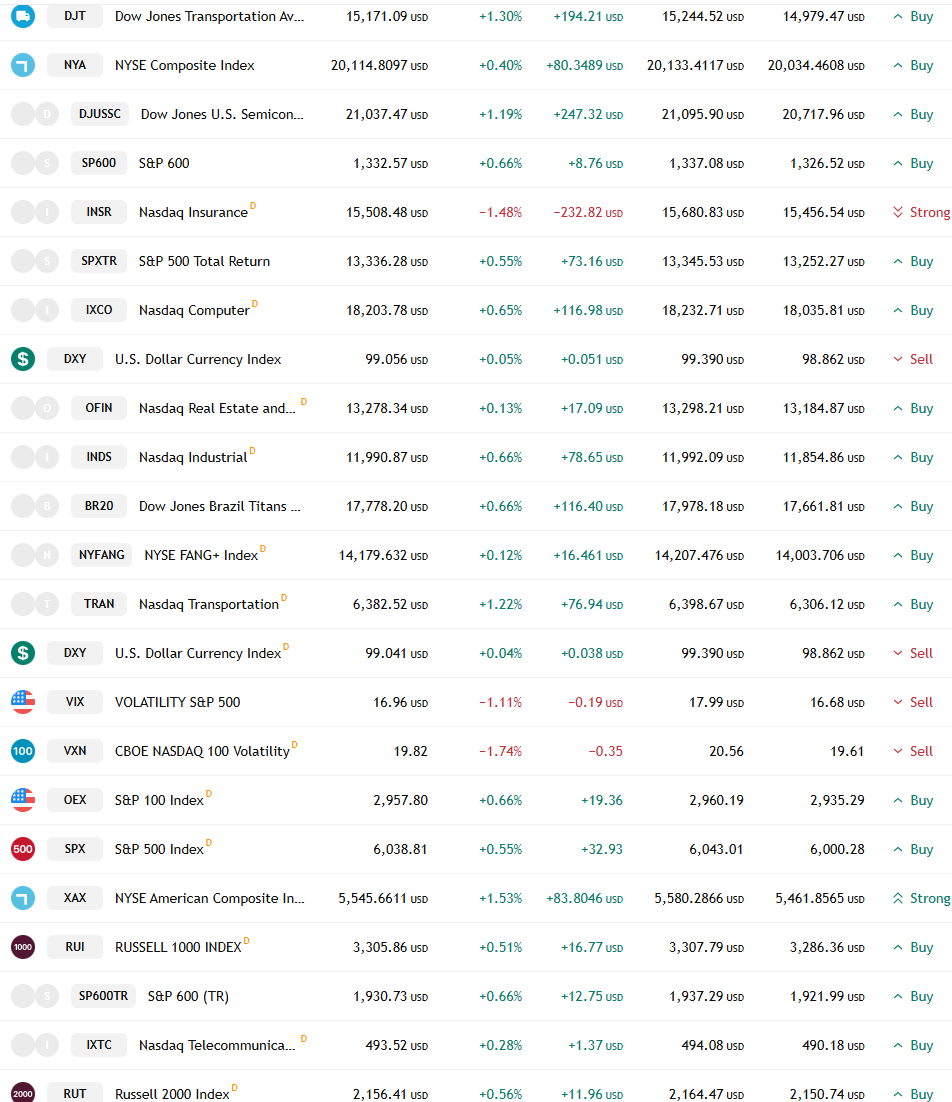Click Sell rating in VIX row
This screenshot has width=952, height=1102.
pyautogui.click(x=913, y=702)
